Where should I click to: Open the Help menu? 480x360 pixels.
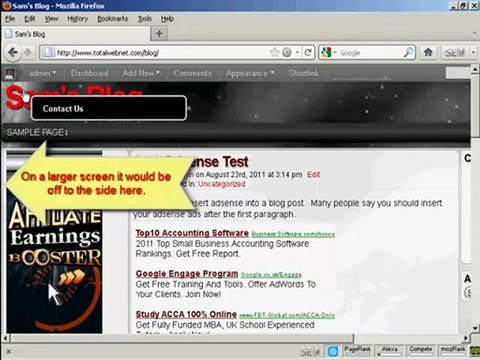[167, 19]
